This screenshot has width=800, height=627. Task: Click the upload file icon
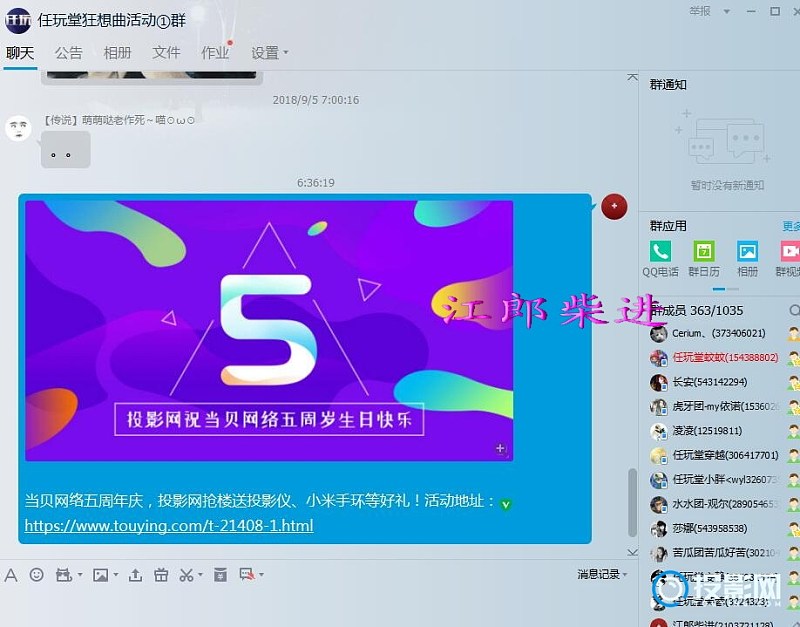[x=135, y=575]
